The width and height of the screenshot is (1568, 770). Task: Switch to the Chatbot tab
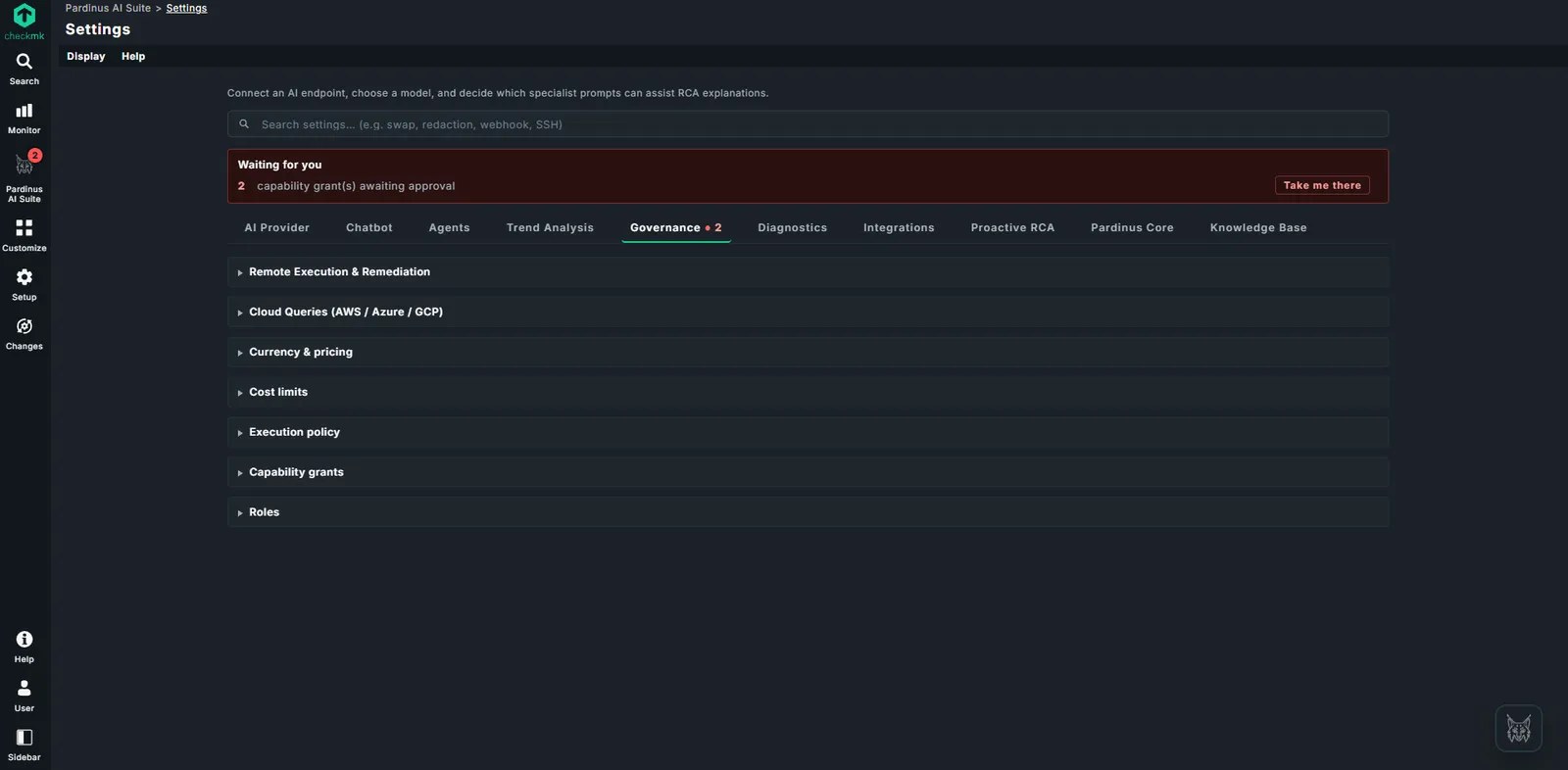[368, 227]
